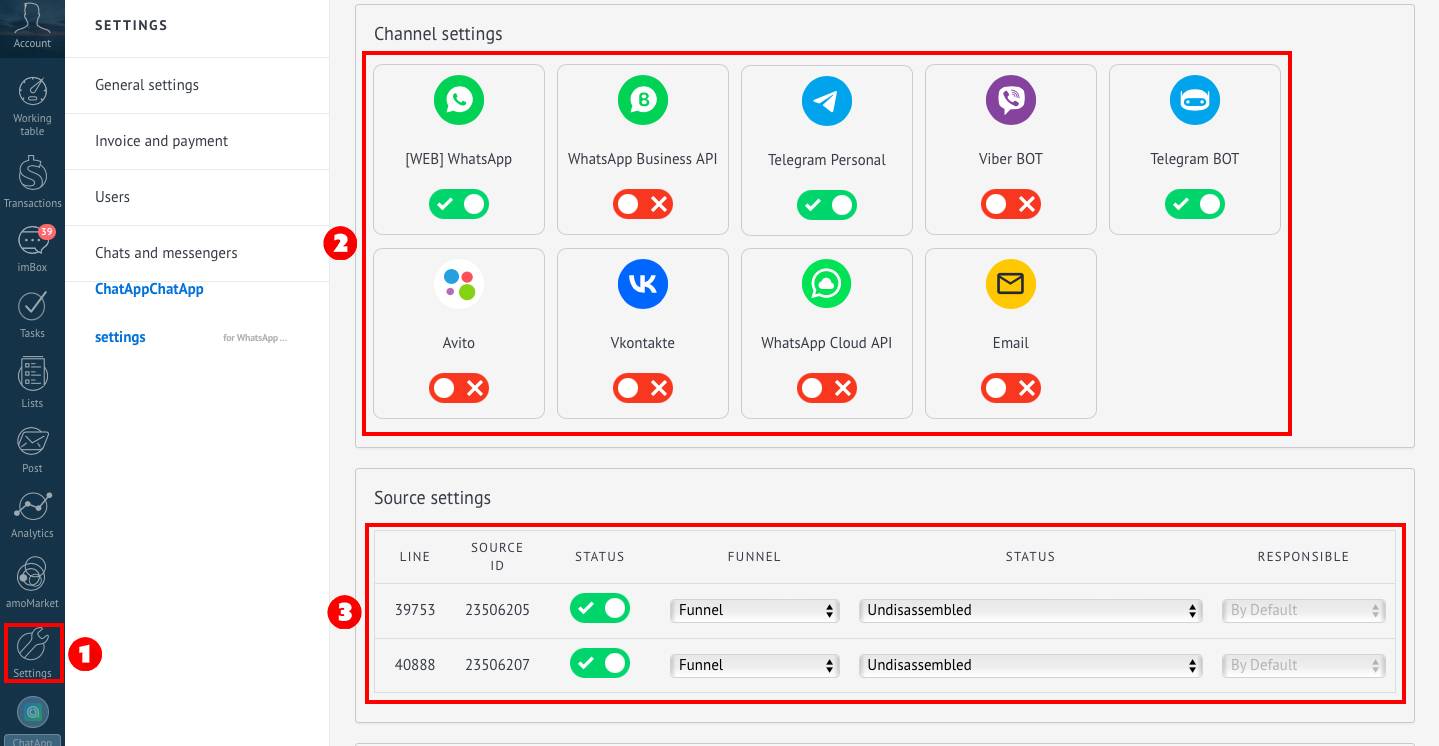Enable the Viber BOT channel toggle
Image resolution: width=1439 pixels, height=746 pixels.
1010,204
